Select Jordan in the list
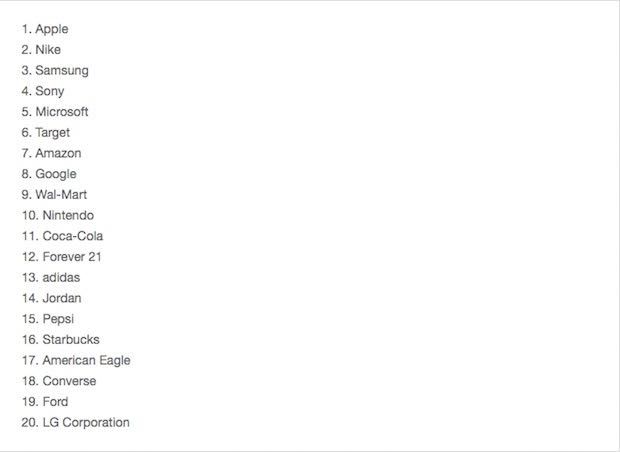The height and width of the screenshot is (452, 620). click(x=51, y=298)
